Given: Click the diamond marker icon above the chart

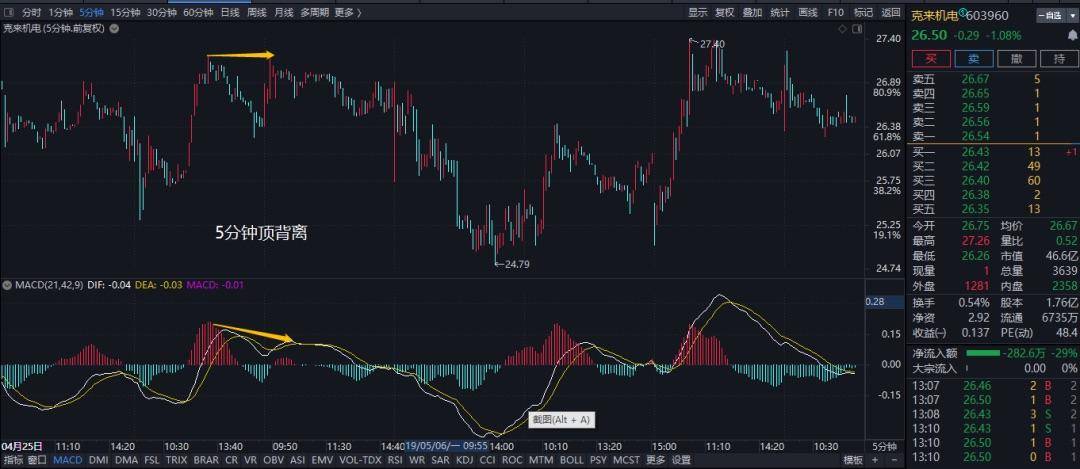Looking at the screenshot, I should (x=842, y=29).
